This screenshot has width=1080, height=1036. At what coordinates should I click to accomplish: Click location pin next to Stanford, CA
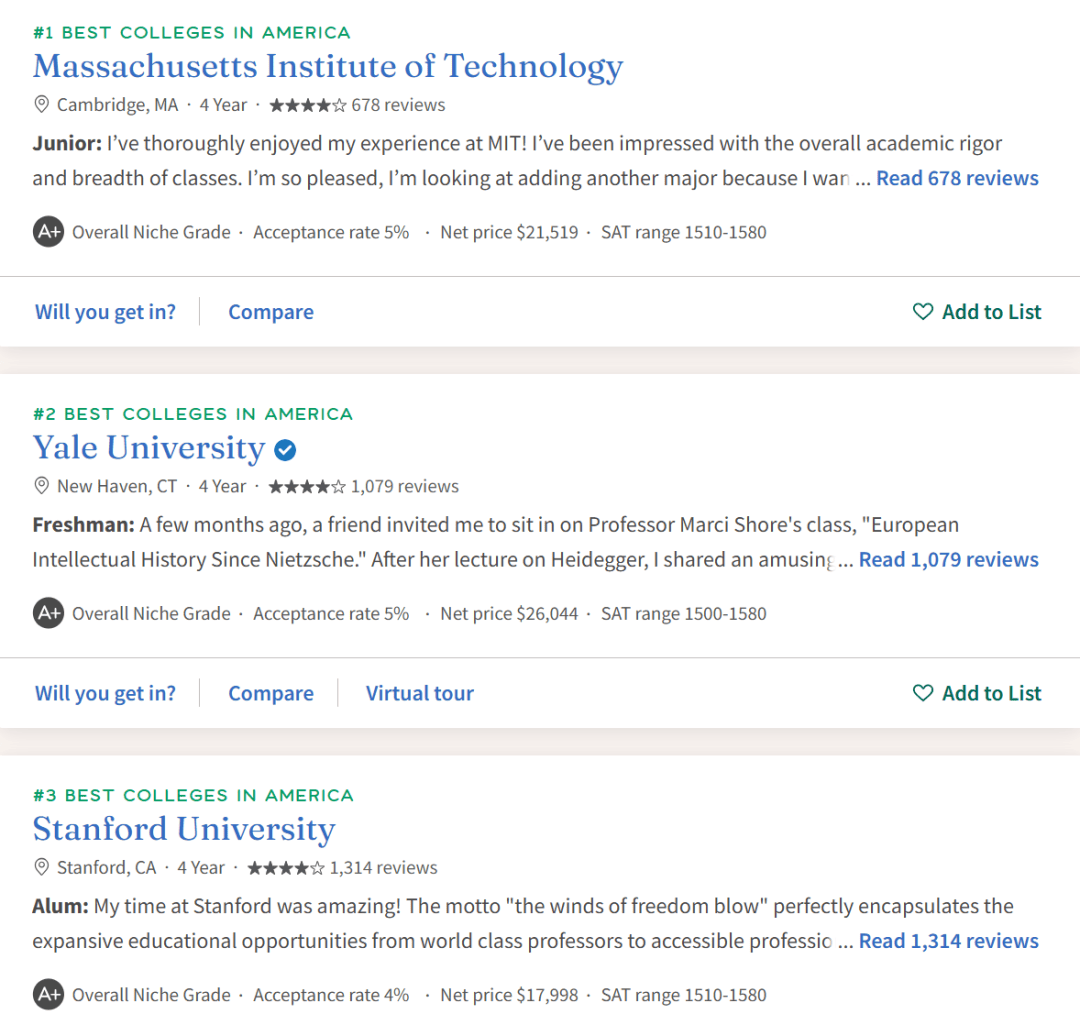tap(41, 867)
